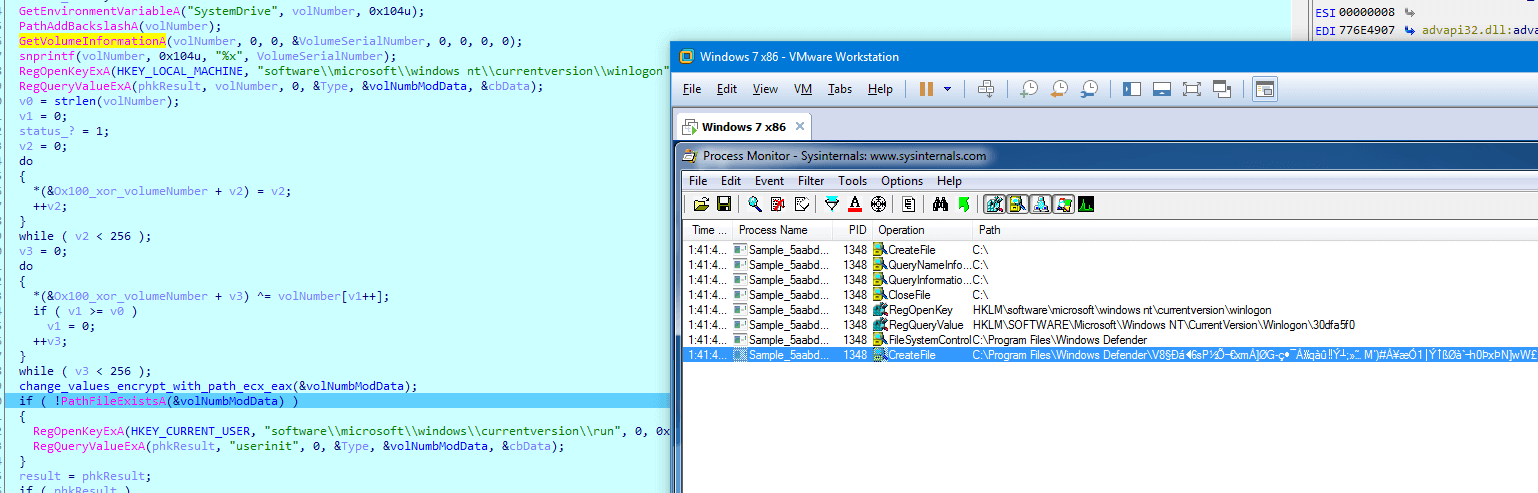Select the FileSystemControl event row

tap(1111, 340)
